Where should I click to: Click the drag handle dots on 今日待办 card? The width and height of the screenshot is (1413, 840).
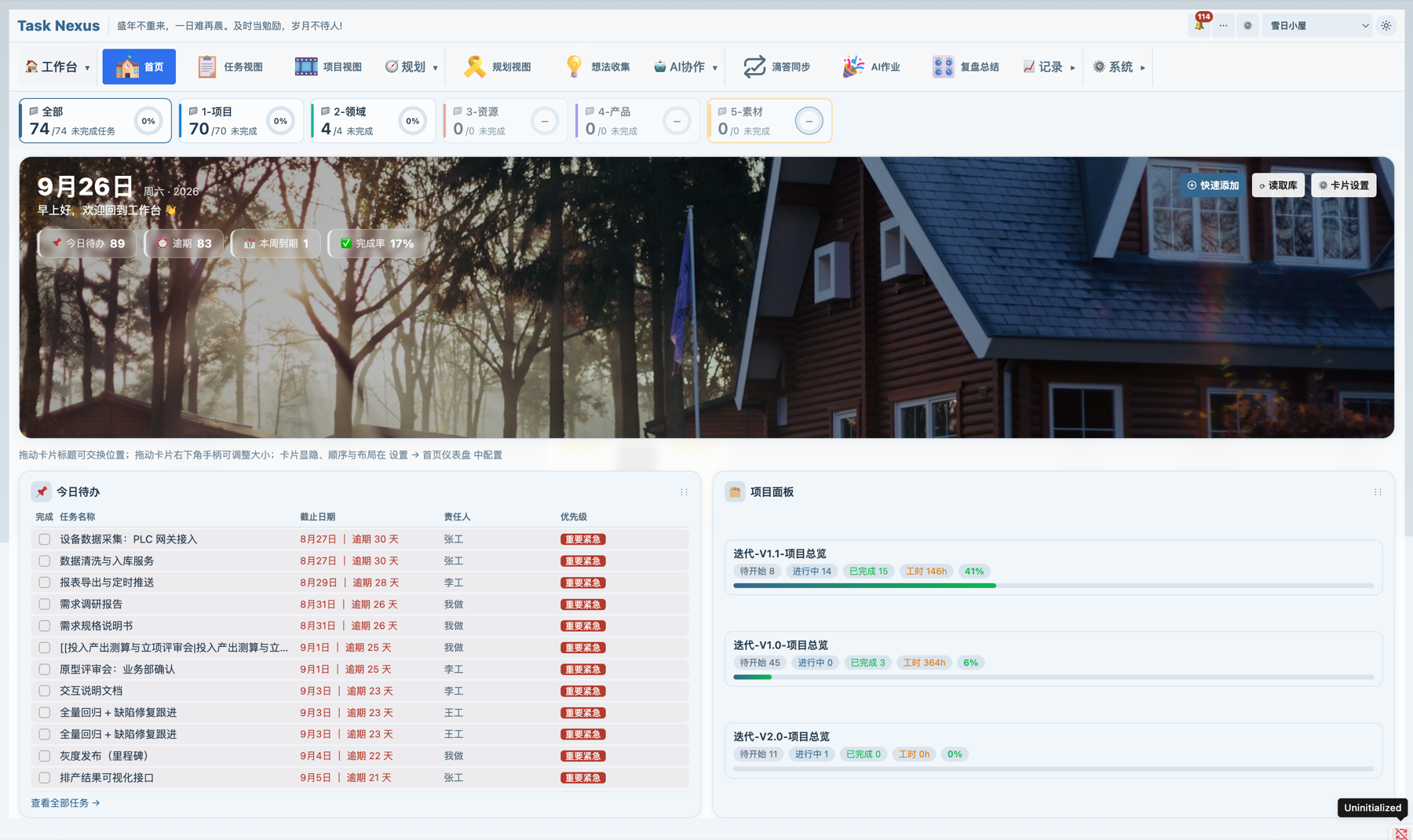point(684,492)
